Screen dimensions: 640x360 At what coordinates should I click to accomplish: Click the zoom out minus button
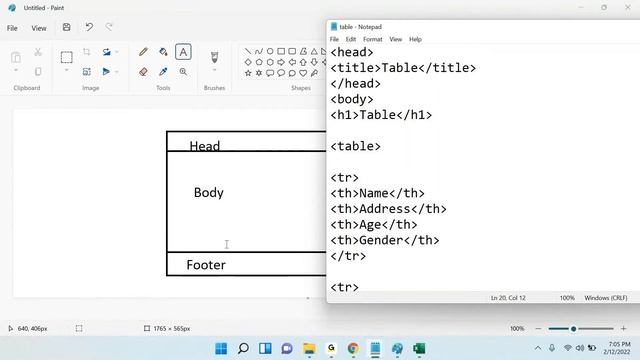tap(538, 329)
